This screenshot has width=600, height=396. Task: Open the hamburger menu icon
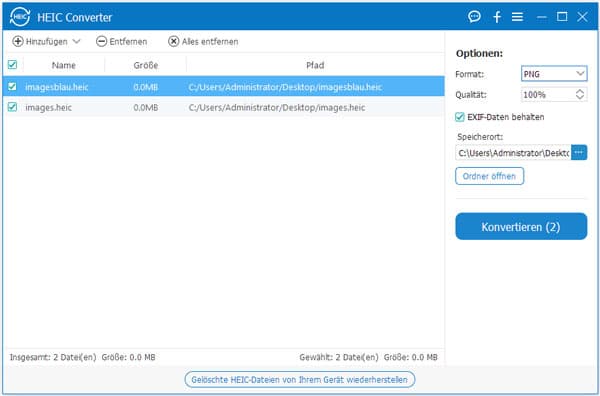[x=517, y=17]
